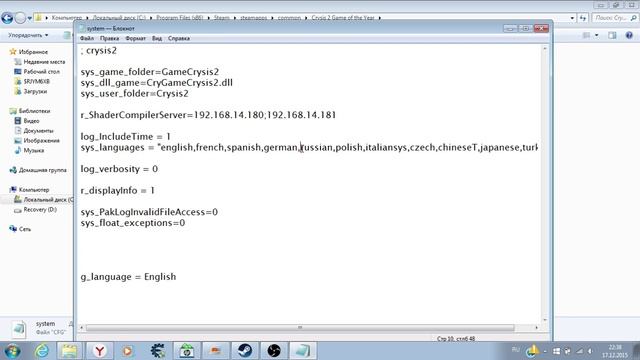Open the Windows Start button

tap(12, 351)
